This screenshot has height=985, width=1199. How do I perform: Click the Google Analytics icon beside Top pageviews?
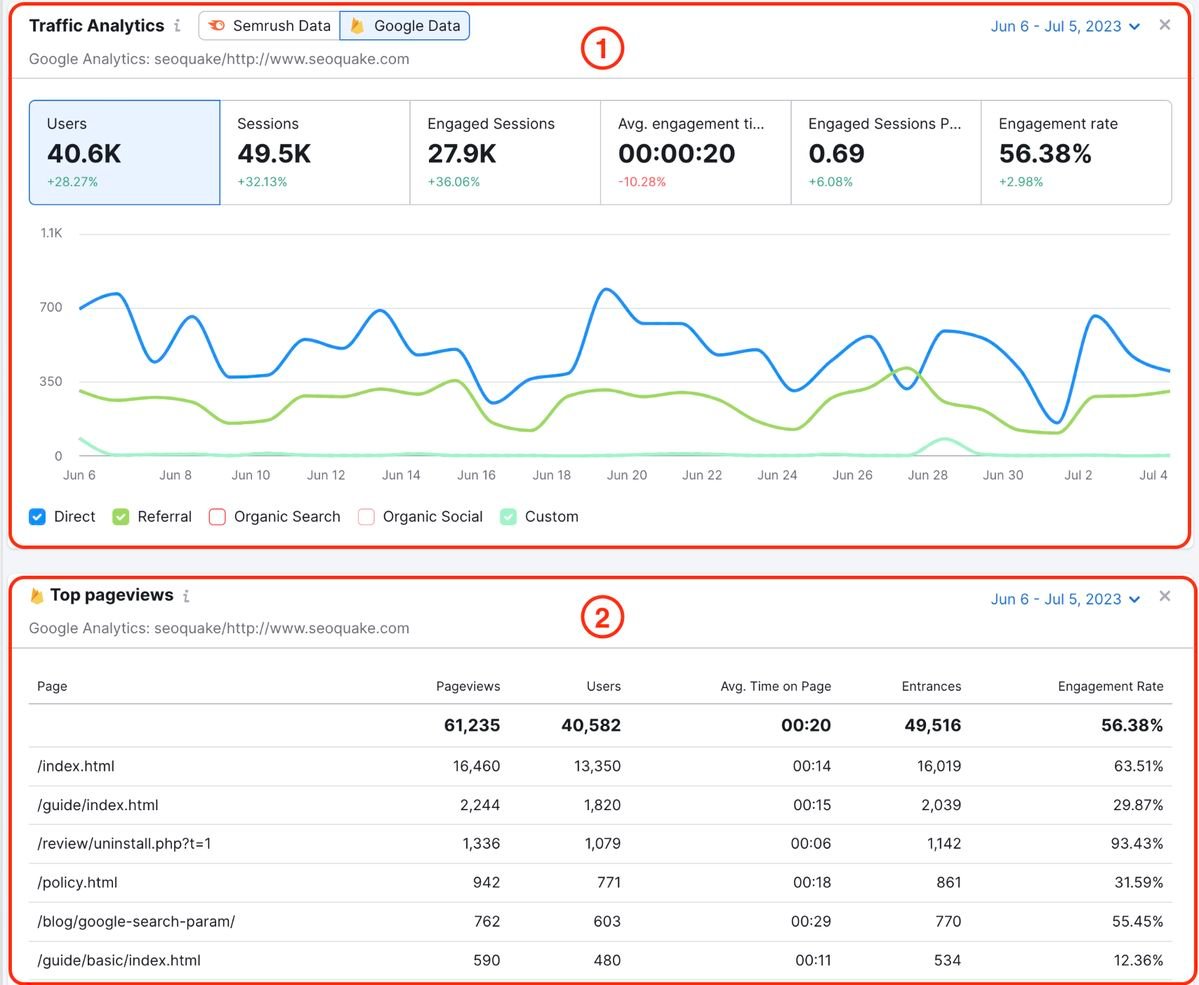[x=37, y=596]
